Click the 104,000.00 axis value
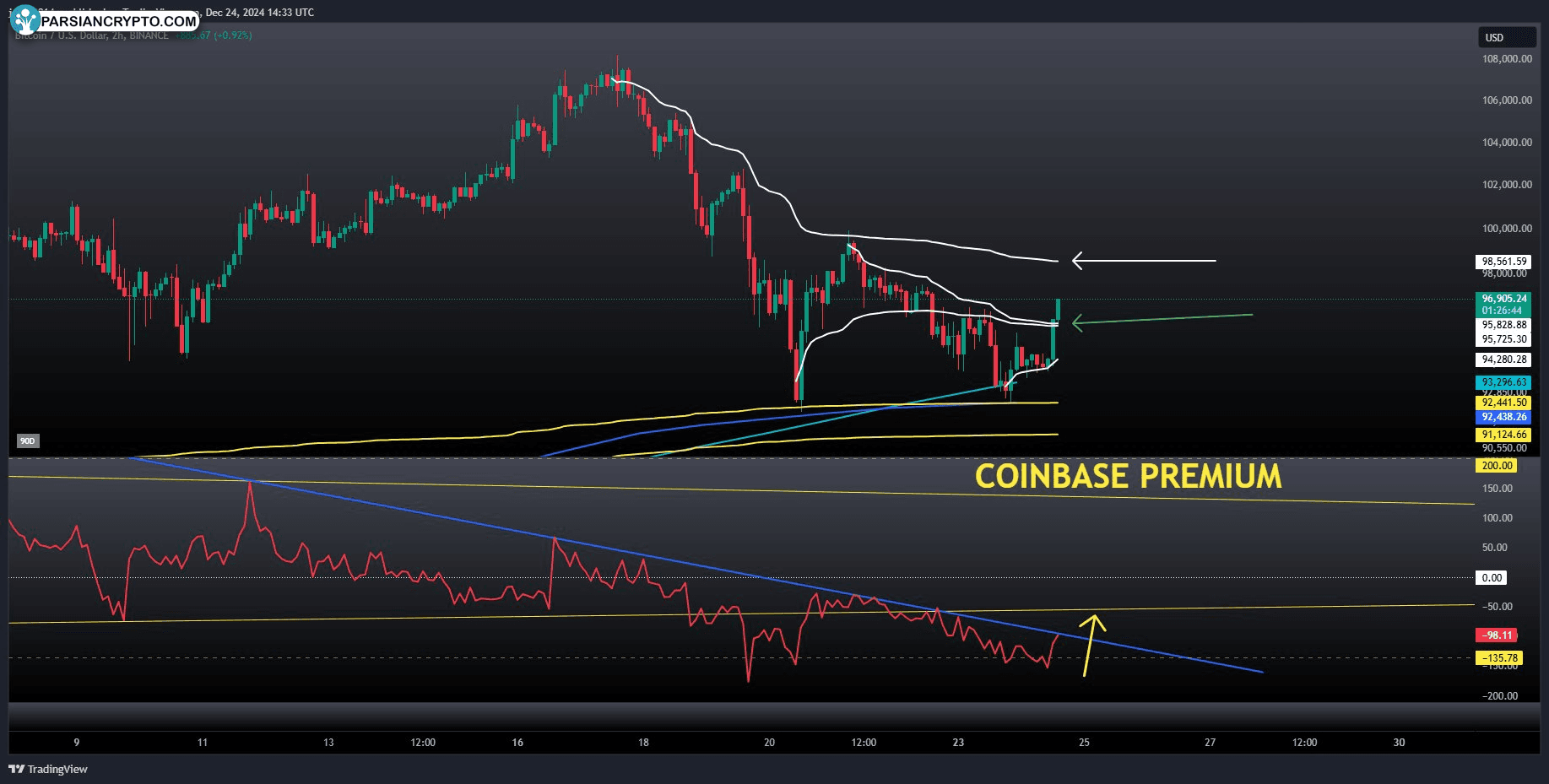This screenshot has width=1549, height=784. [1507, 143]
